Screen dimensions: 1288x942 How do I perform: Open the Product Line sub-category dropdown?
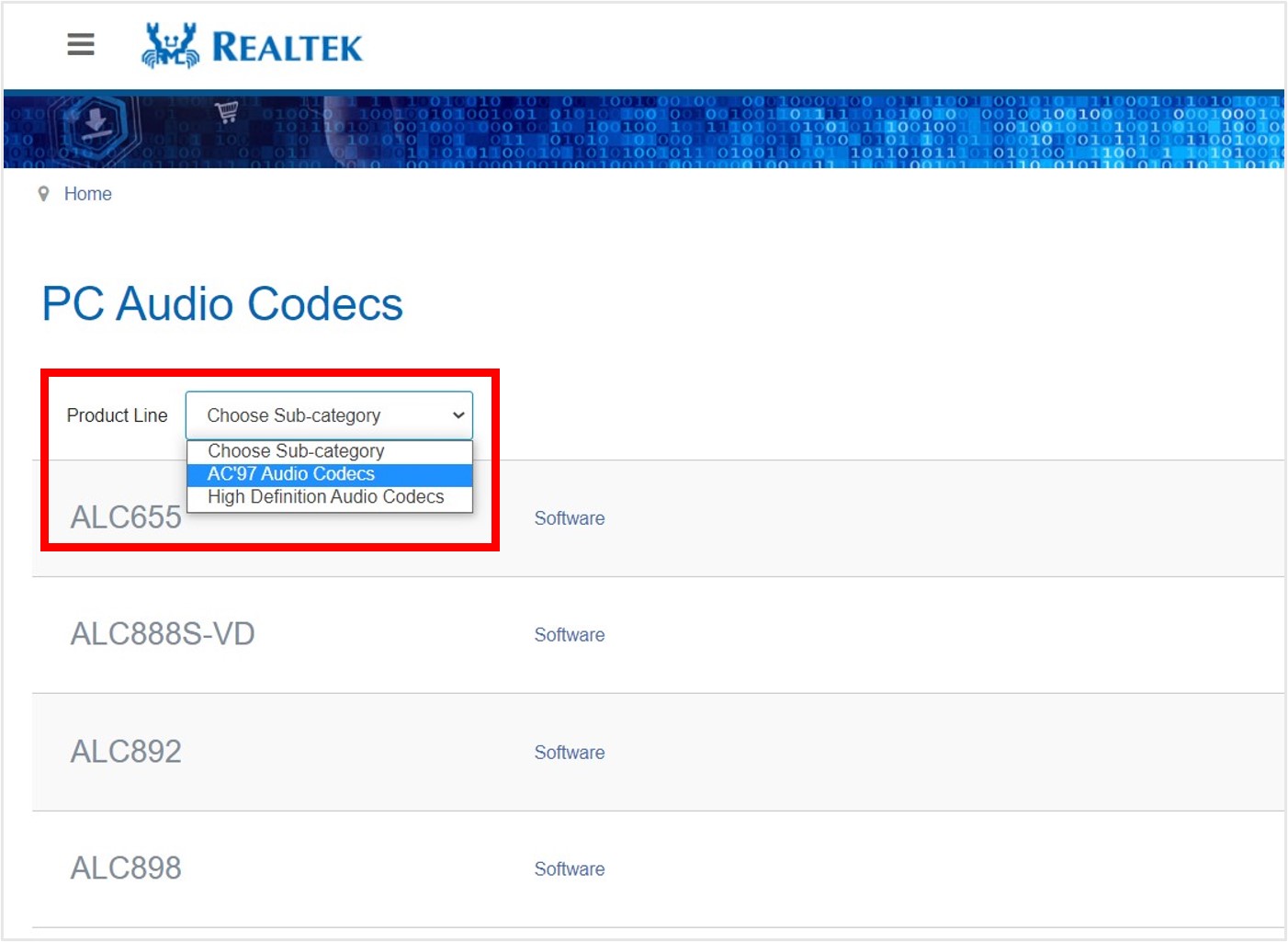[329, 415]
